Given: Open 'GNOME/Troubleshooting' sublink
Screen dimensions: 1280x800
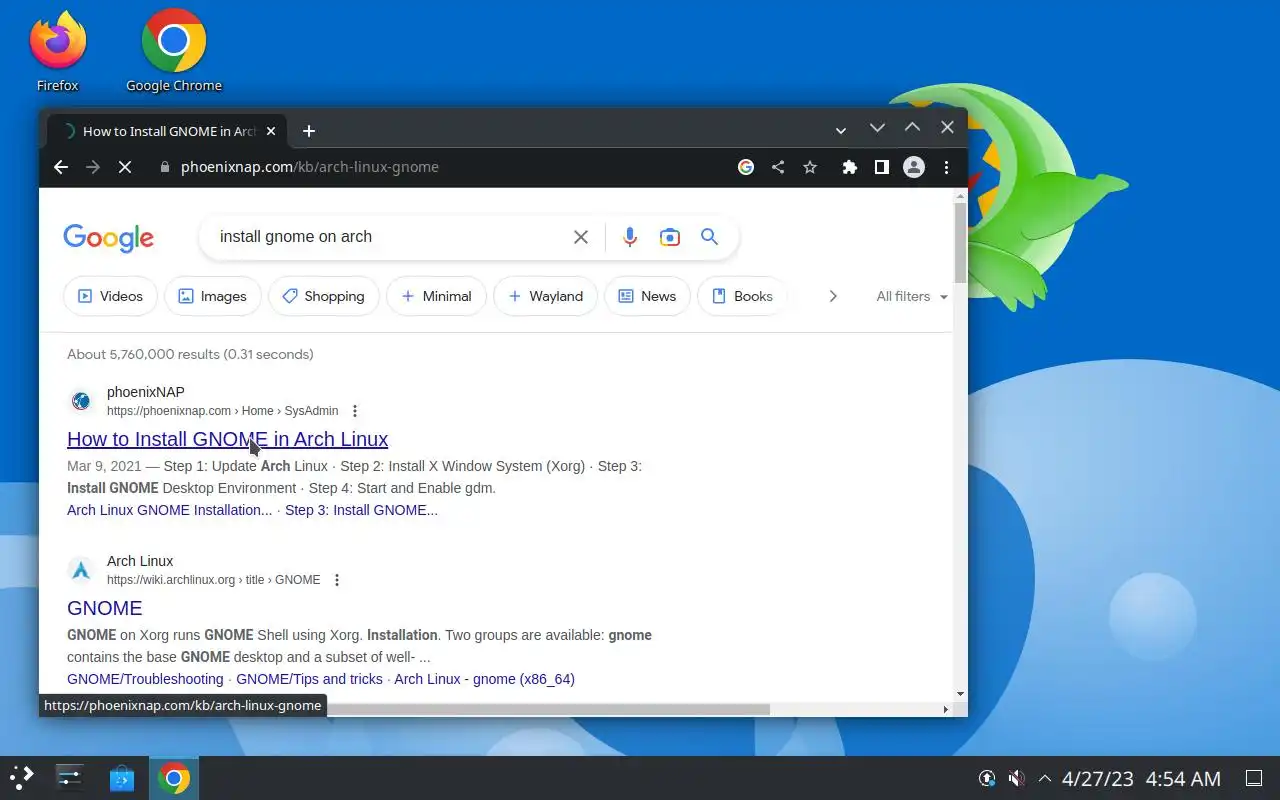Looking at the screenshot, I should (x=145, y=679).
